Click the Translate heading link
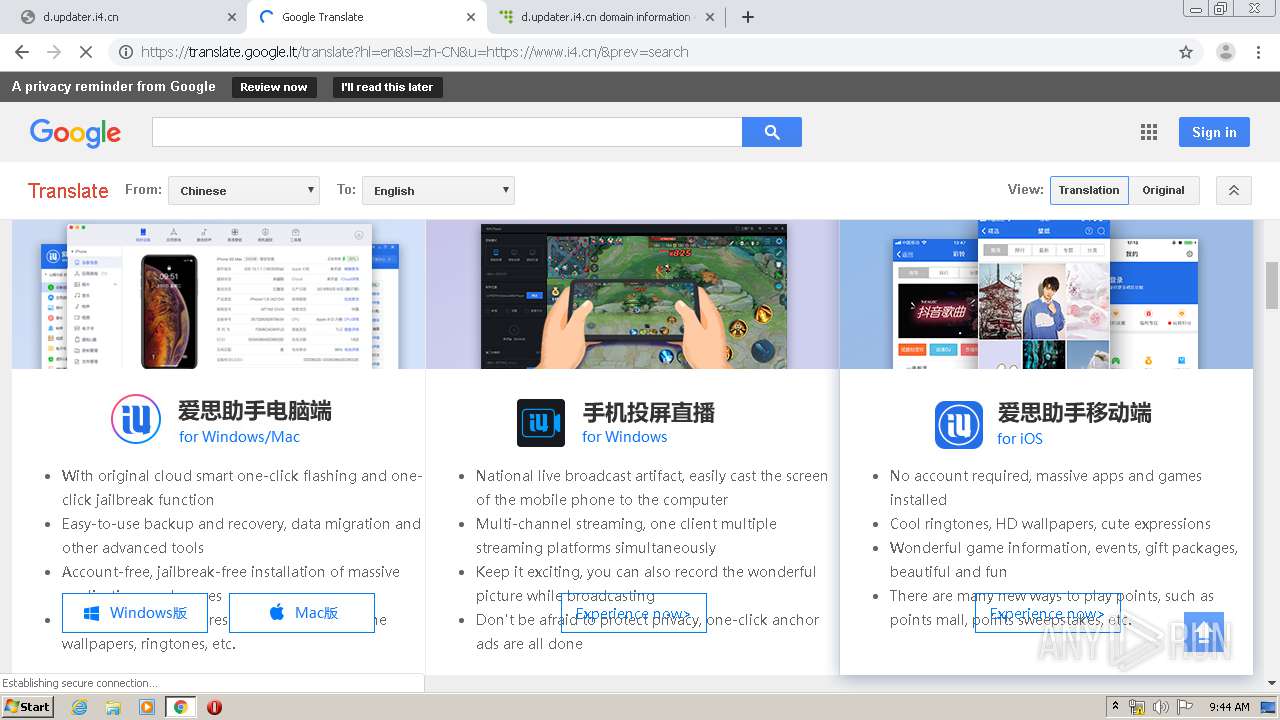Viewport: 1280px width, 720px height. click(x=68, y=191)
